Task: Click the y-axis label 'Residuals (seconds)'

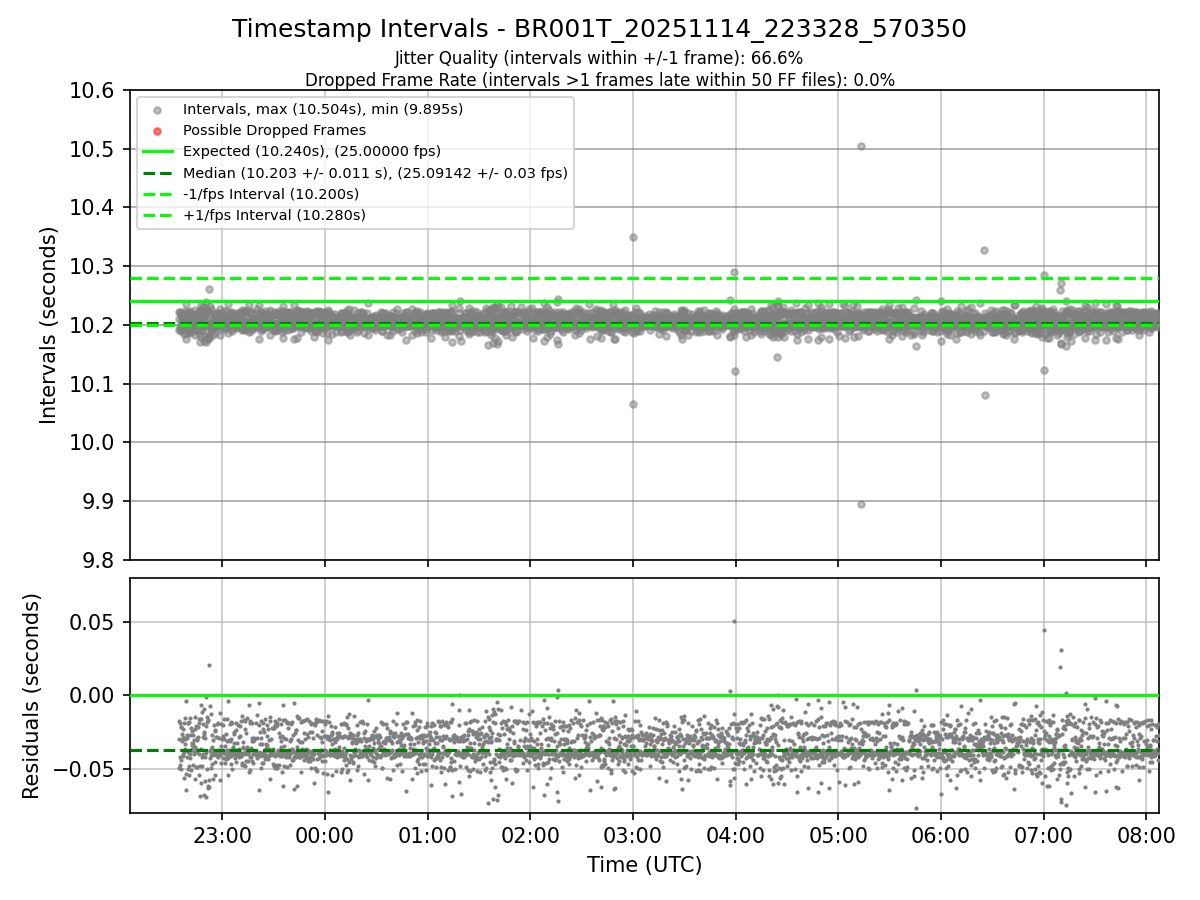Action: 31,696
